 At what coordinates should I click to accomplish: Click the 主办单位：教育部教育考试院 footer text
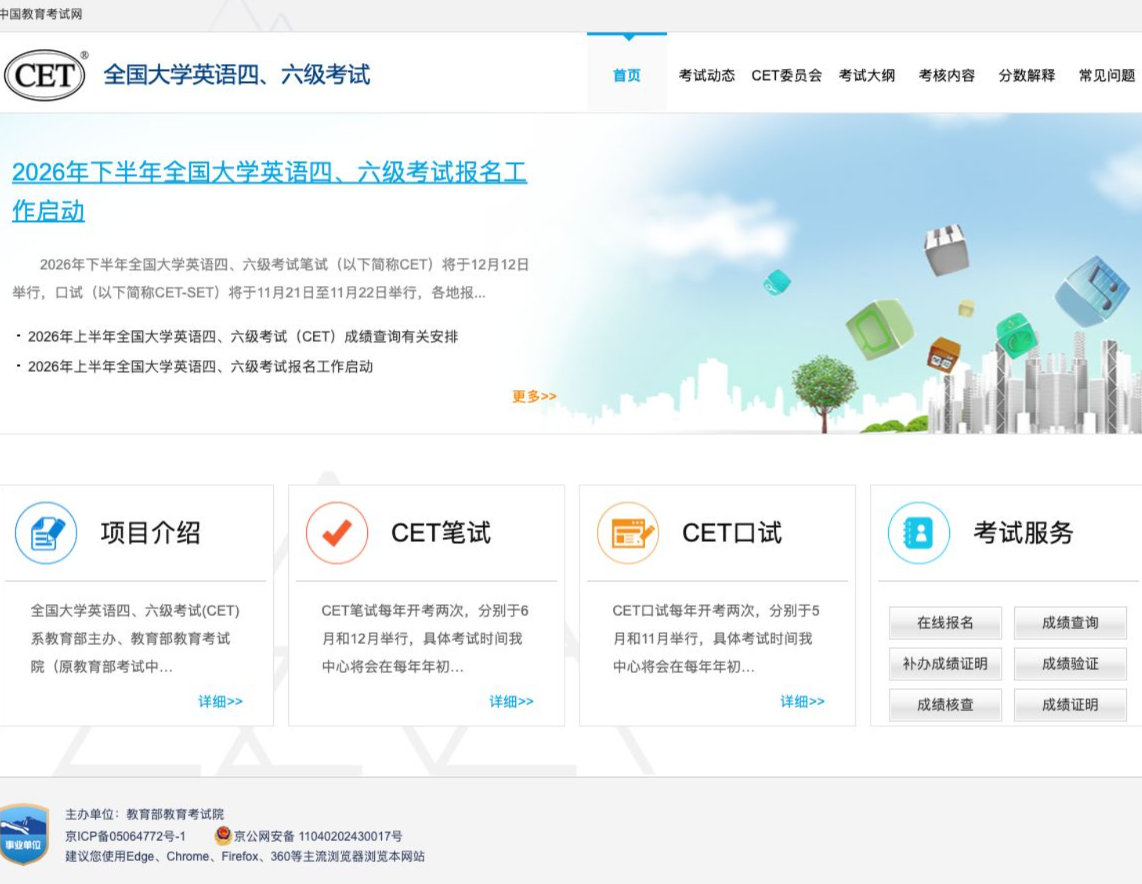(x=144, y=814)
